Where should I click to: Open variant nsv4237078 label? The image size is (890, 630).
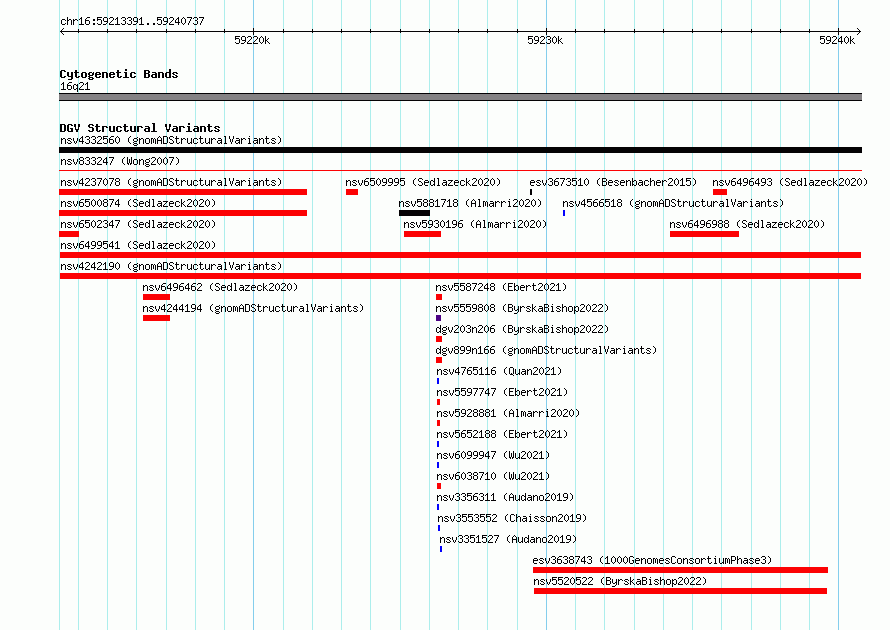[x=171, y=182]
